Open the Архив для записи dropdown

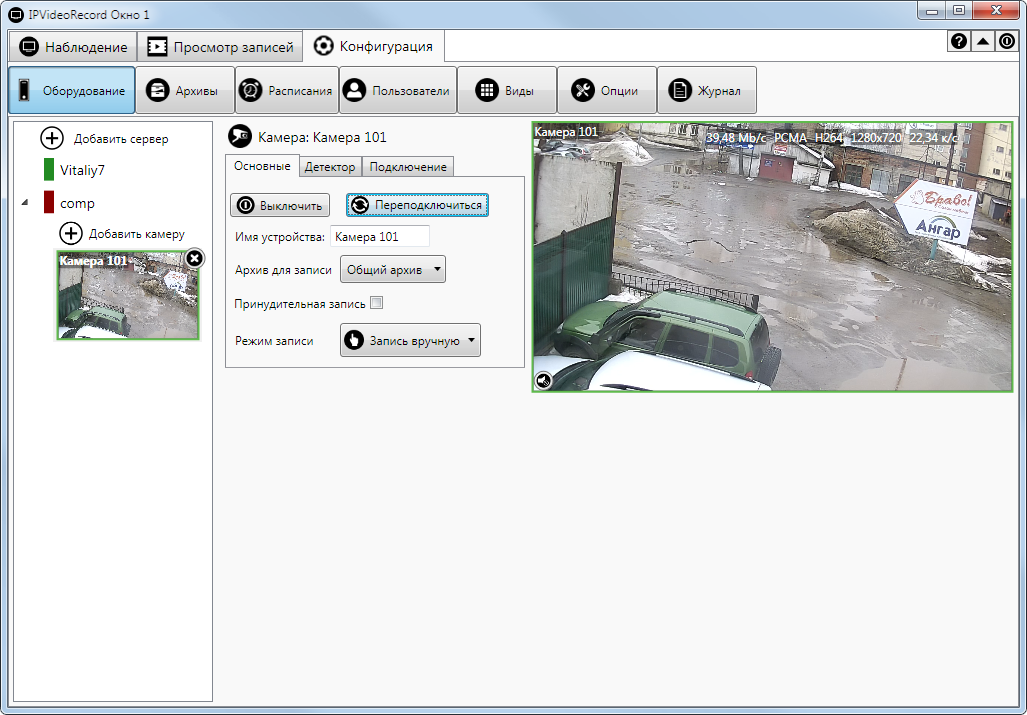393,270
